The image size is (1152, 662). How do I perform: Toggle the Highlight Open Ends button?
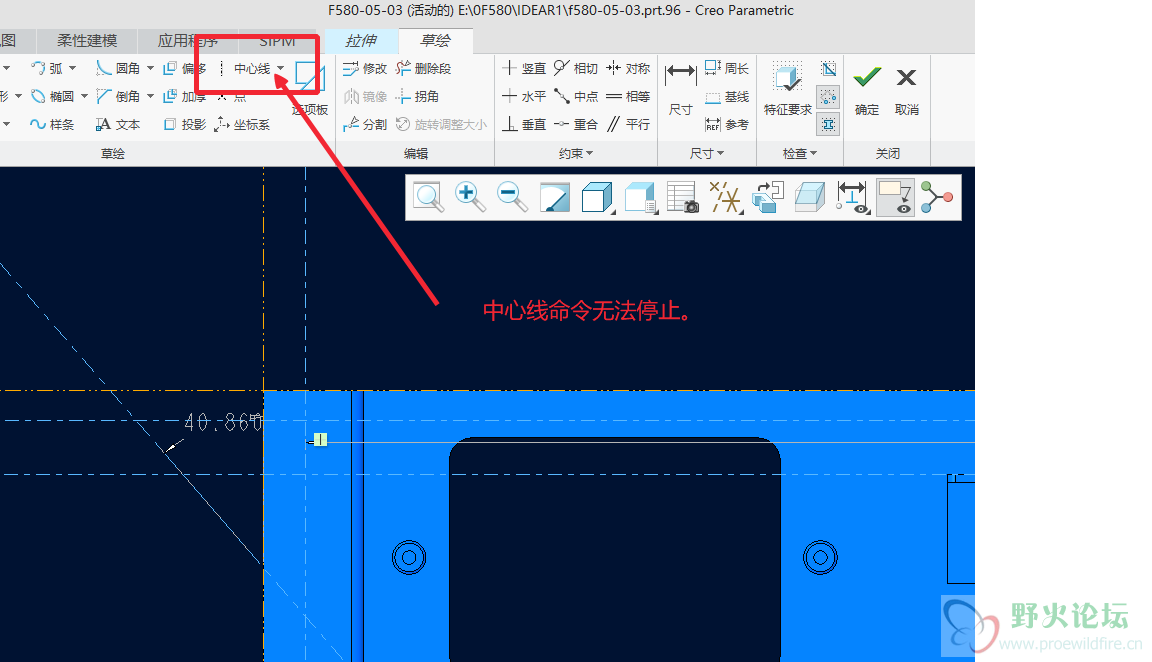tap(828, 96)
